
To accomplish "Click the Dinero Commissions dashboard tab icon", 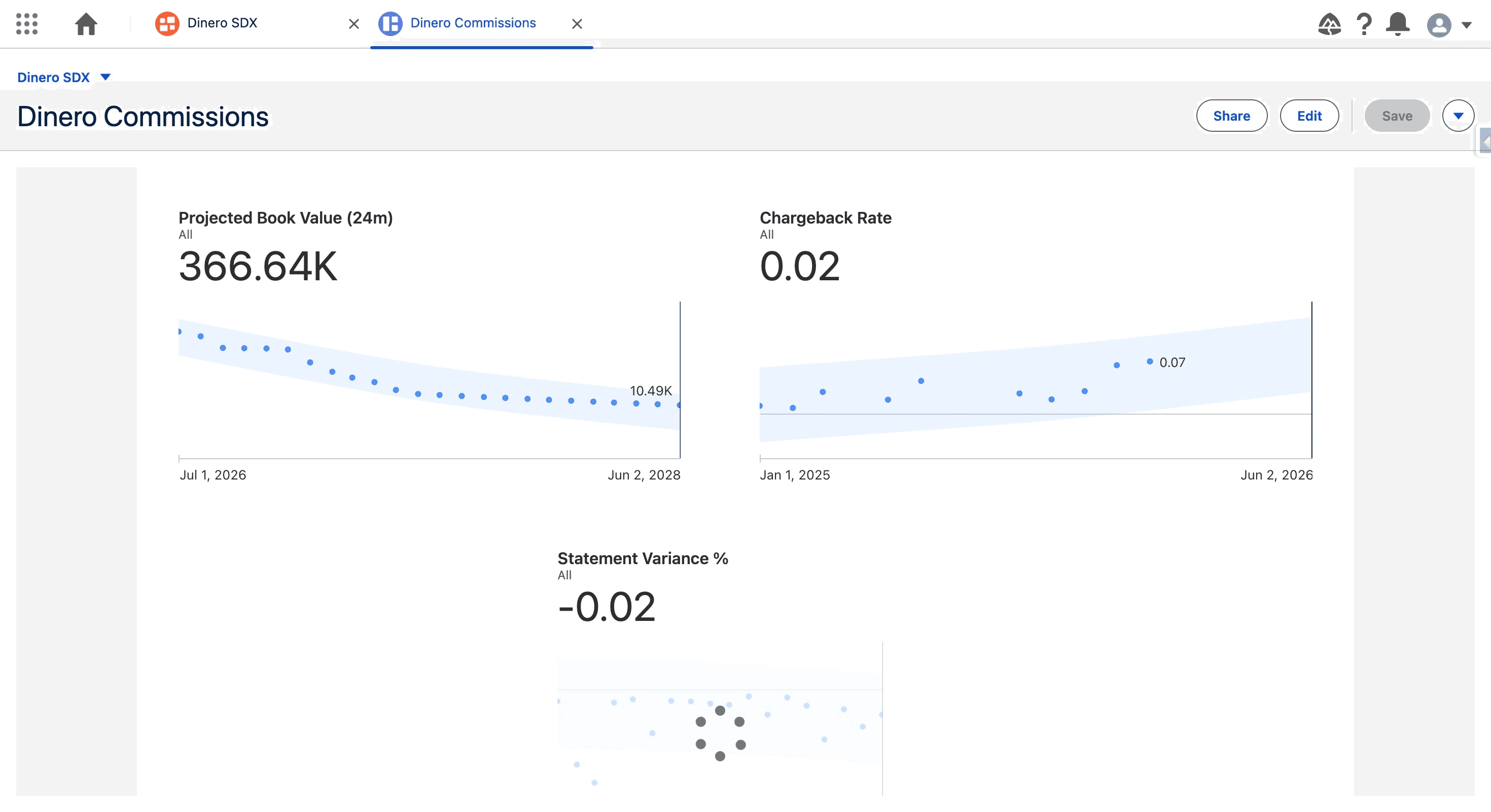I will tap(390, 24).
